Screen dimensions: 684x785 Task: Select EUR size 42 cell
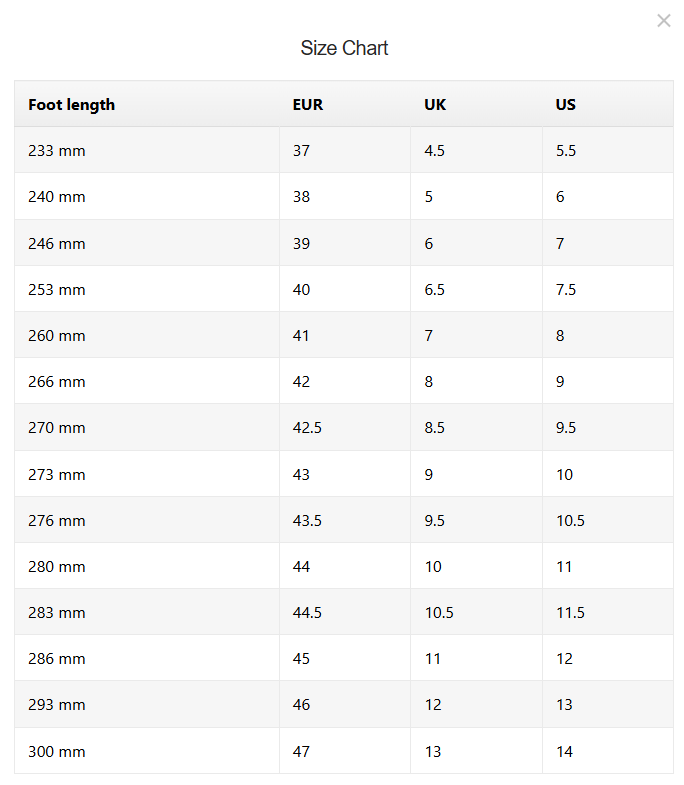[302, 382]
